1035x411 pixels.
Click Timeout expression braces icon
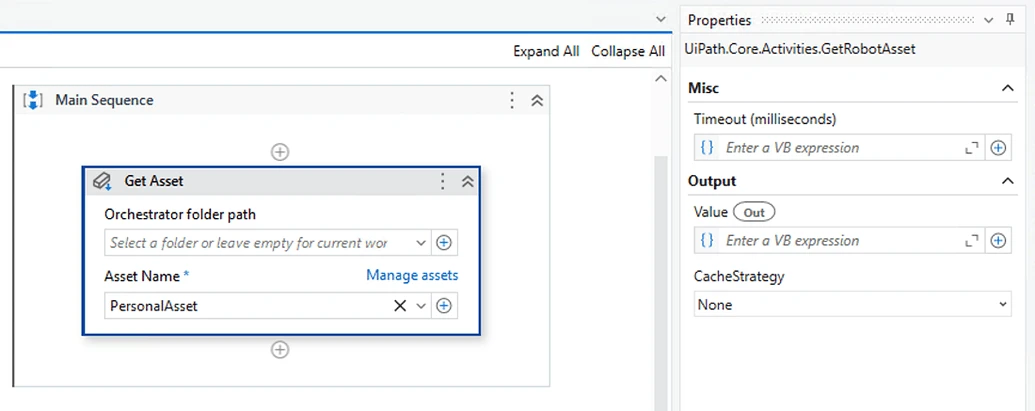[707, 148]
